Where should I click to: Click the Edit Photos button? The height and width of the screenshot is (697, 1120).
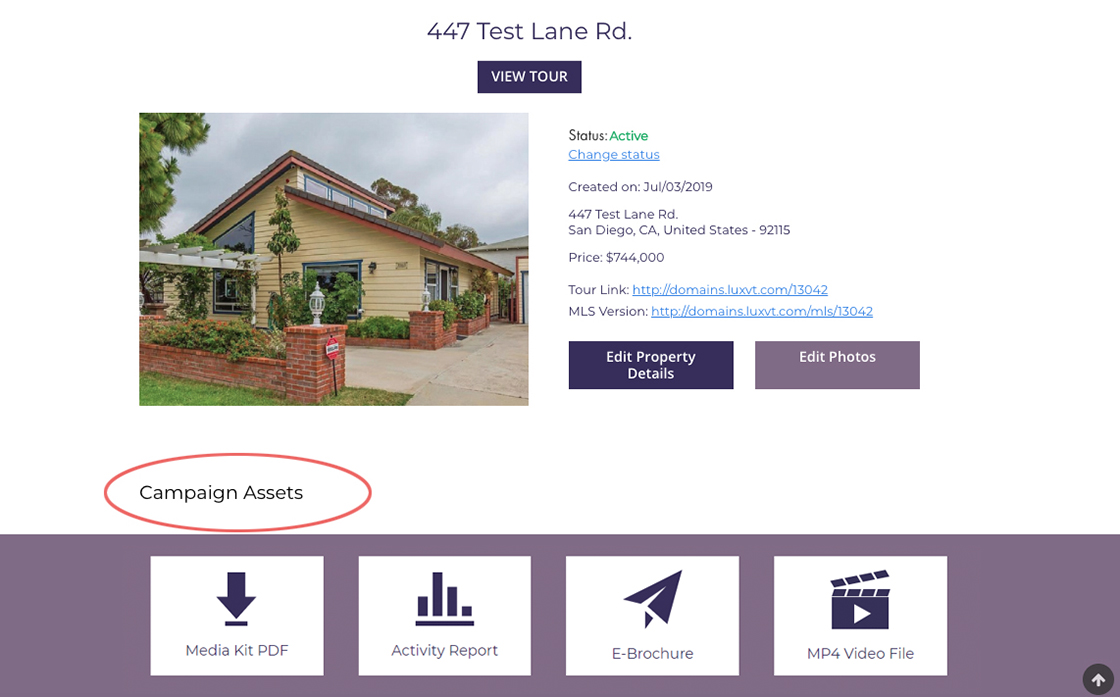click(x=837, y=365)
